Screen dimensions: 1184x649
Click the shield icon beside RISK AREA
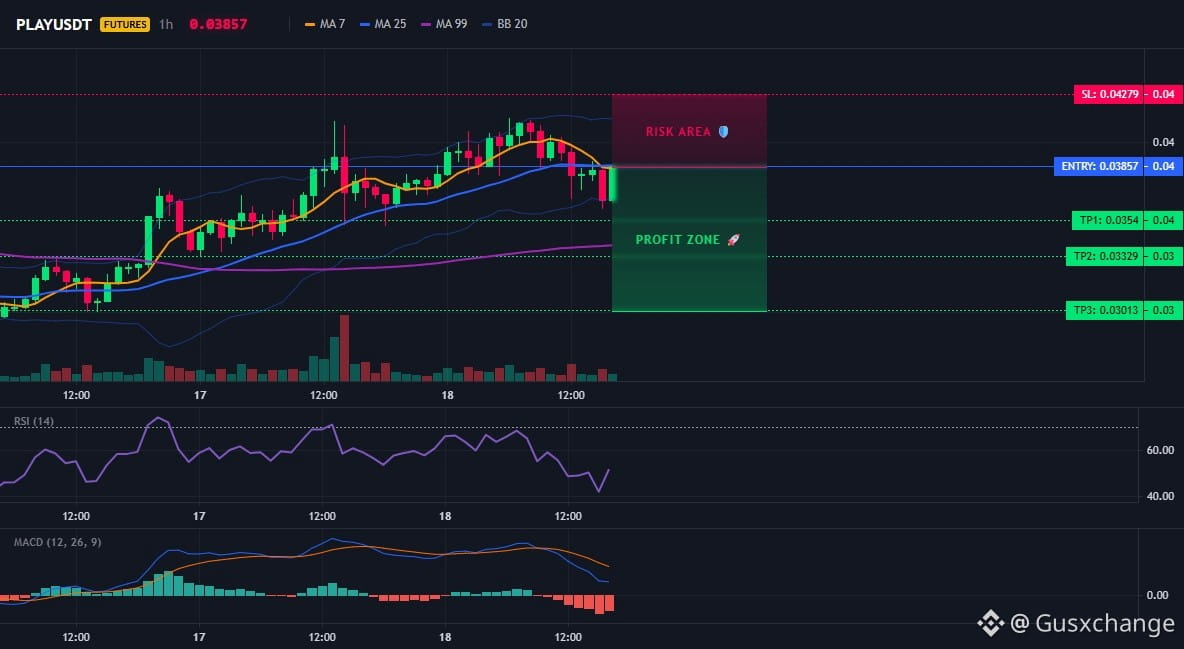(723, 131)
